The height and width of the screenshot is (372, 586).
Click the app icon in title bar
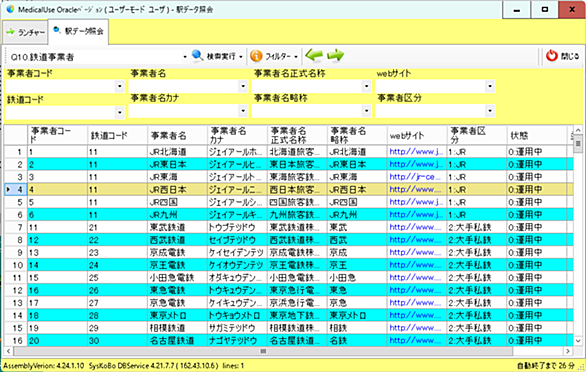[10, 9]
